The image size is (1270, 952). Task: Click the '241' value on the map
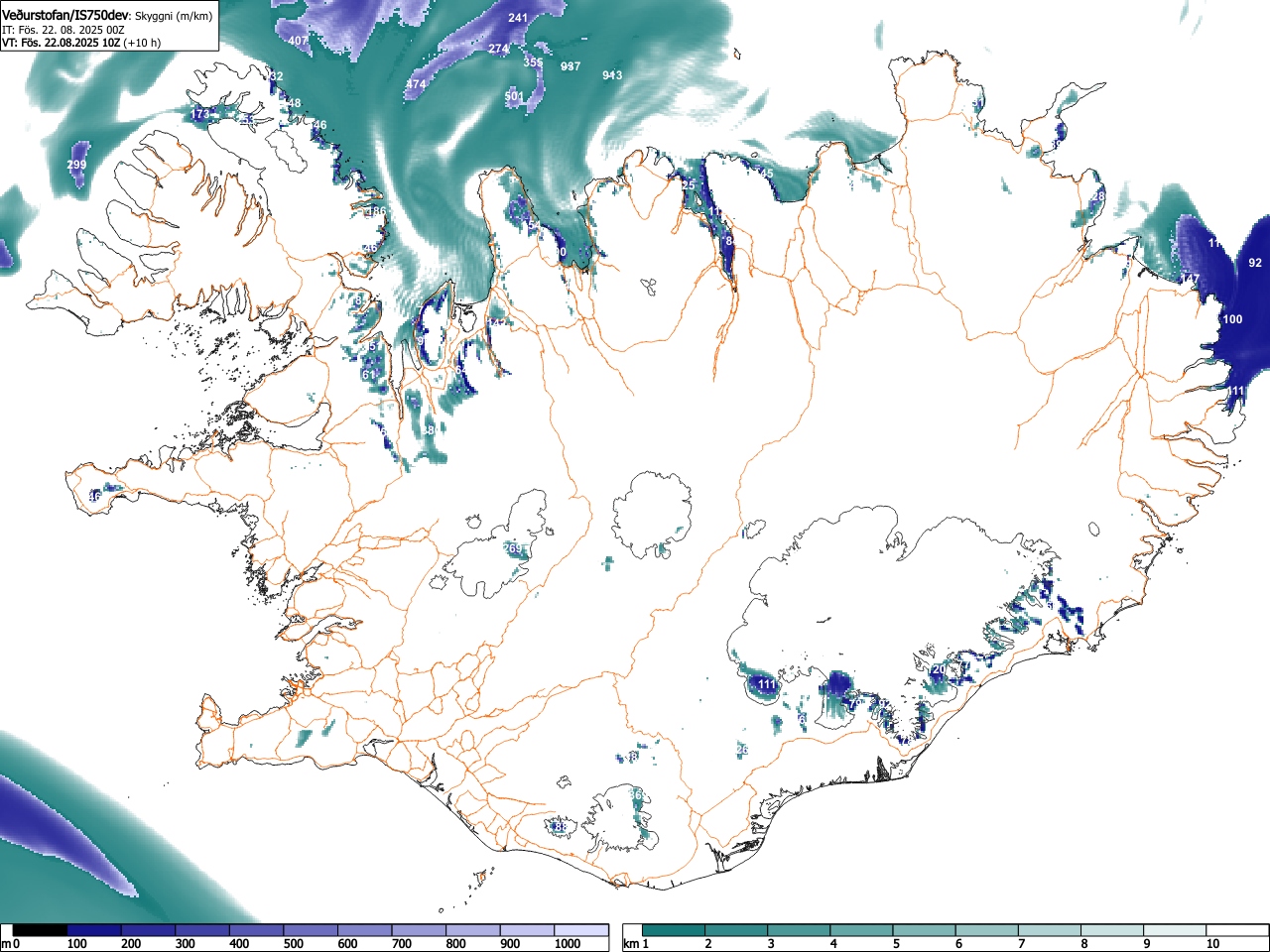pos(518,18)
